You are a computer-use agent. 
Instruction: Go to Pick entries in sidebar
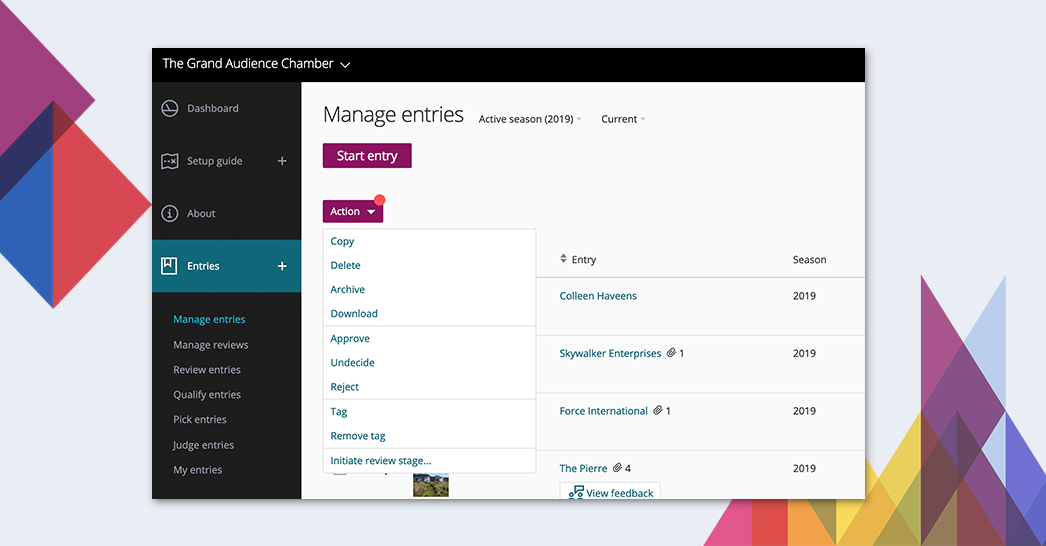pyautogui.click(x=200, y=420)
